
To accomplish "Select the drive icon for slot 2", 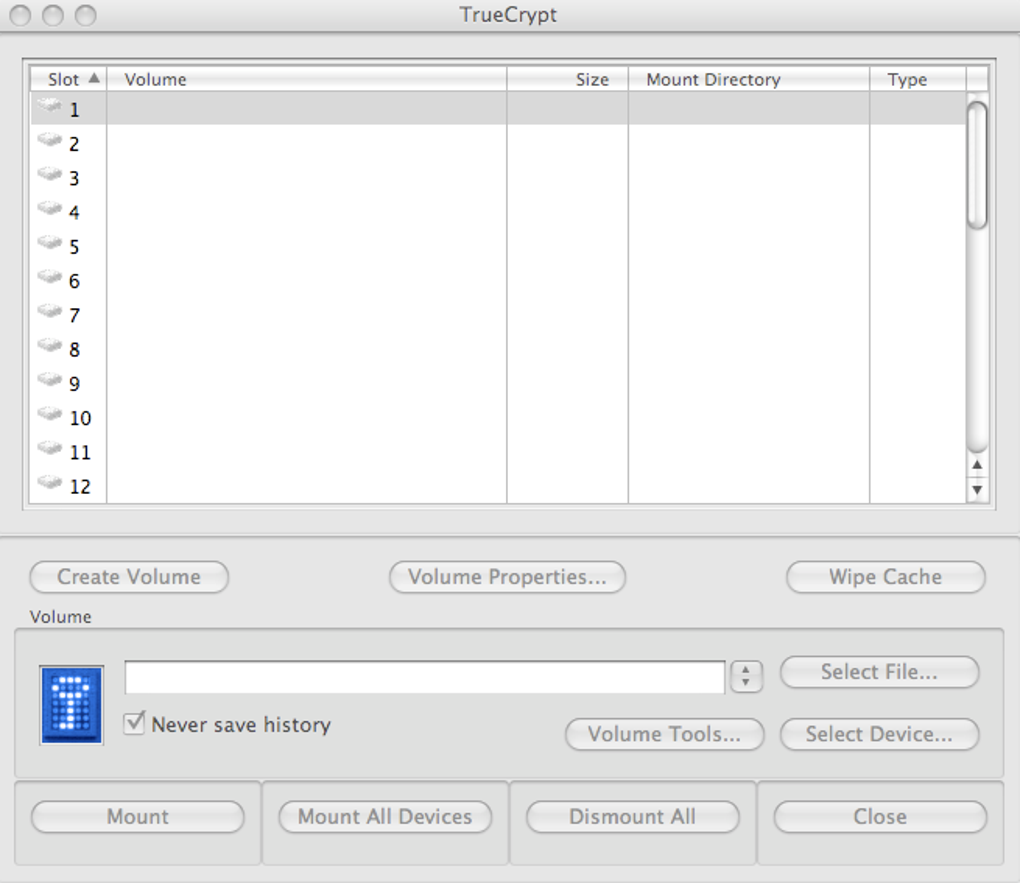I will pos(49,140).
